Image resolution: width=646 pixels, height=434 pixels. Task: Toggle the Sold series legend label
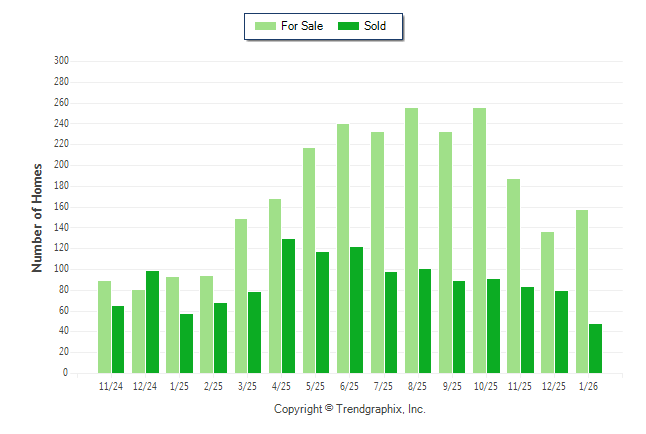click(x=375, y=26)
